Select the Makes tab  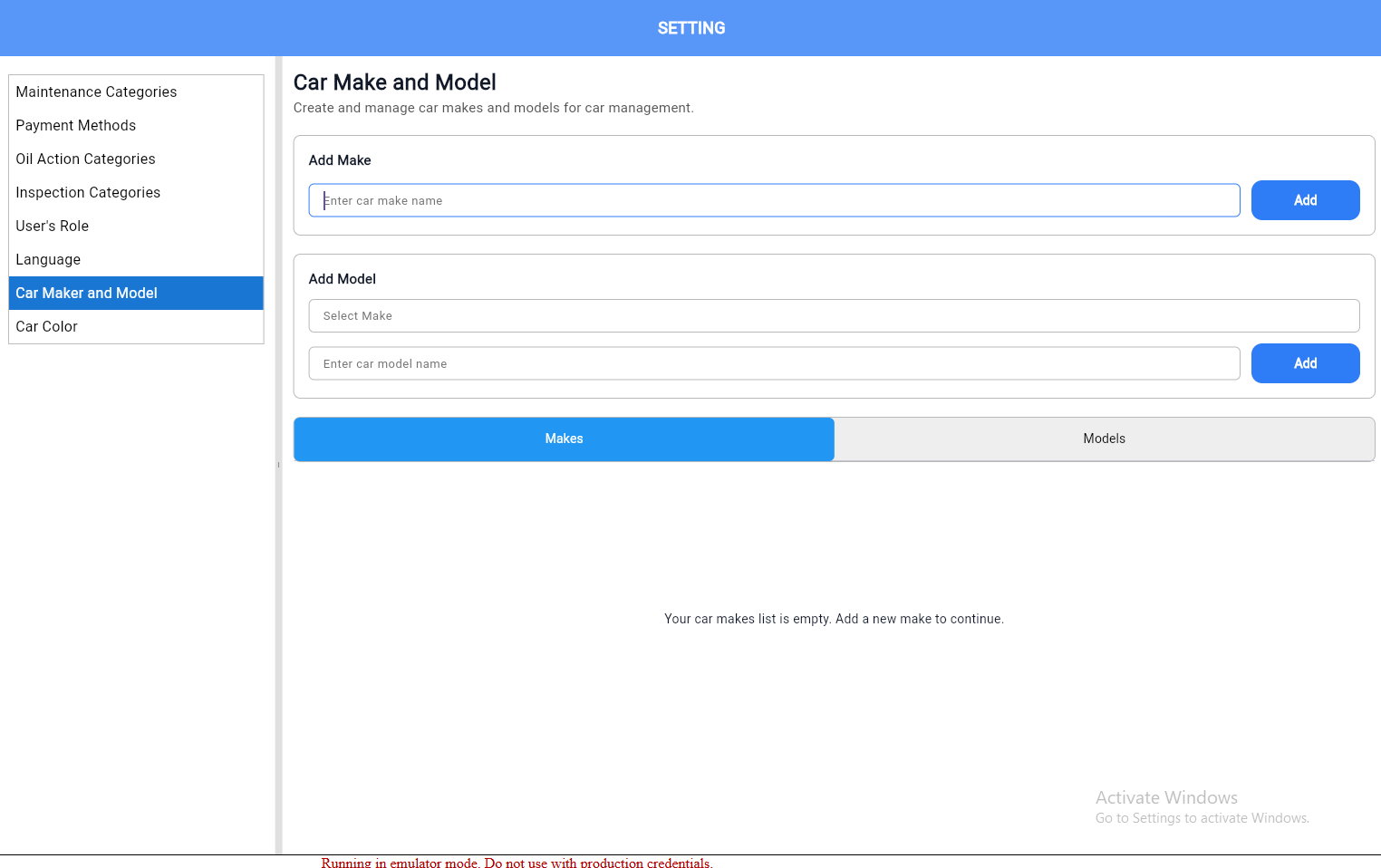tap(564, 439)
